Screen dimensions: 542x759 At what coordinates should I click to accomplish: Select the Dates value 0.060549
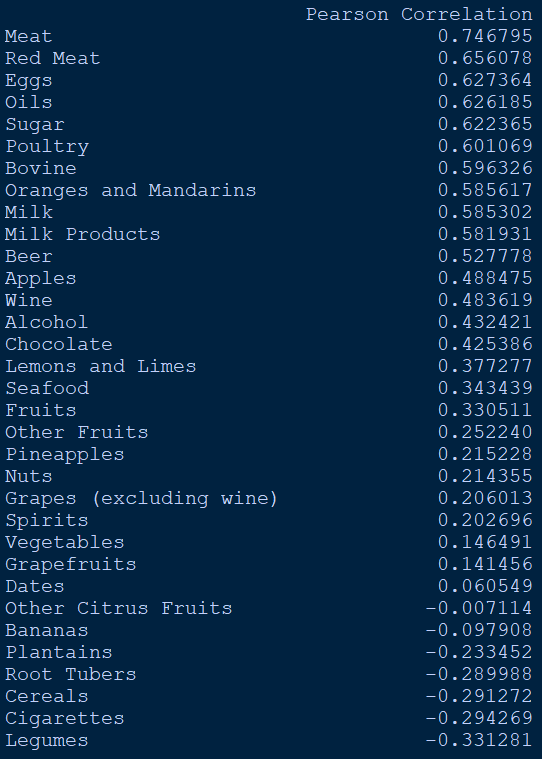[x=485, y=586]
